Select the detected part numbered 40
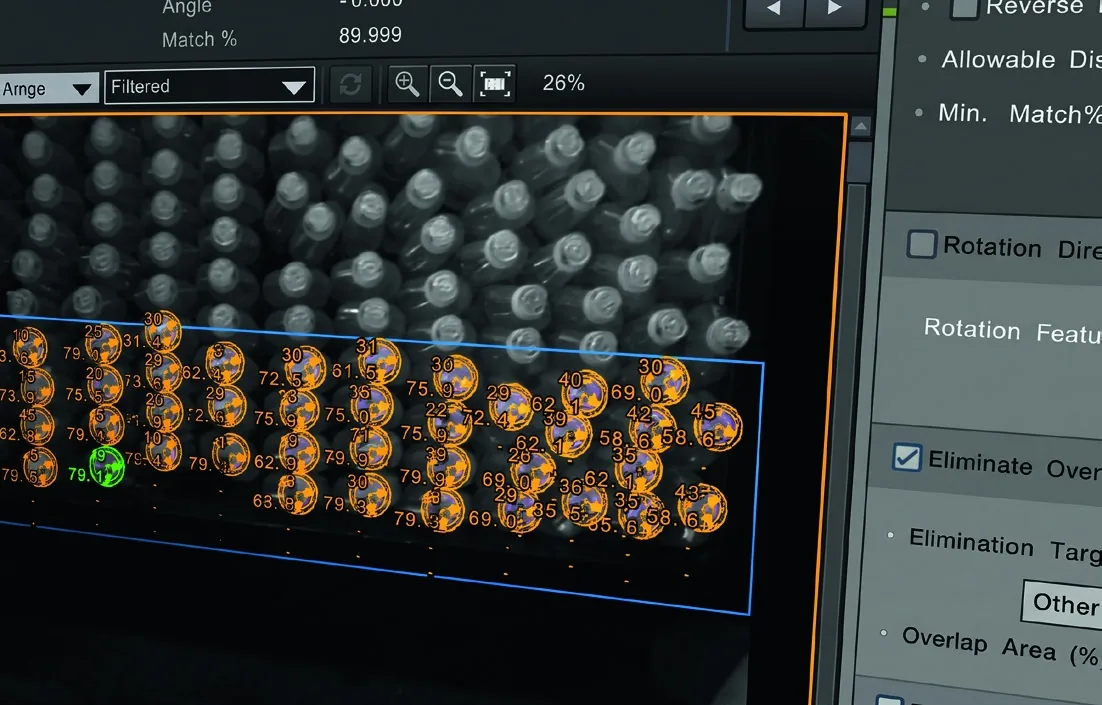 [584, 392]
